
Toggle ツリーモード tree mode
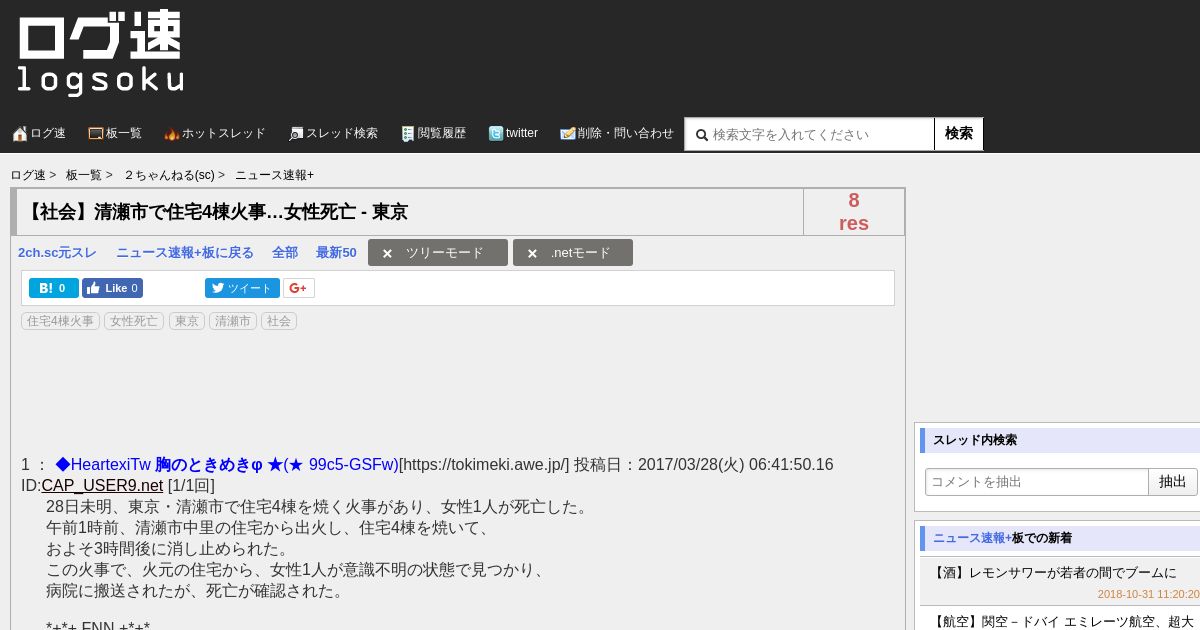tap(438, 253)
